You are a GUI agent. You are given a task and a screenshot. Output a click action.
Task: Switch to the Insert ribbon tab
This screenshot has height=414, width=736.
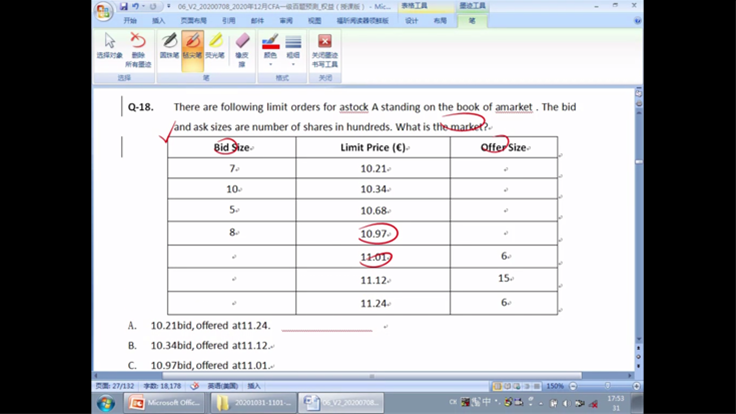click(158, 19)
